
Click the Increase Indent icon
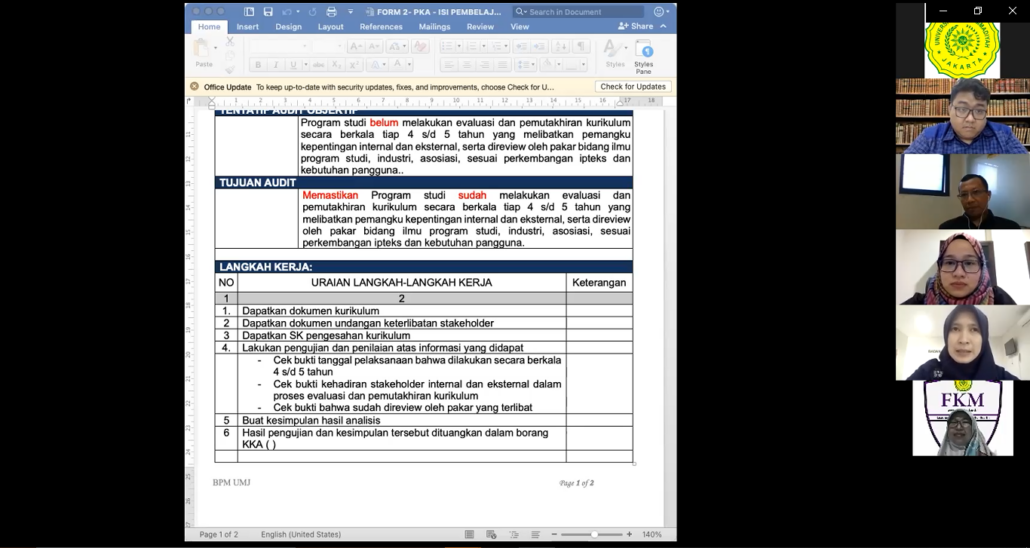[540, 47]
